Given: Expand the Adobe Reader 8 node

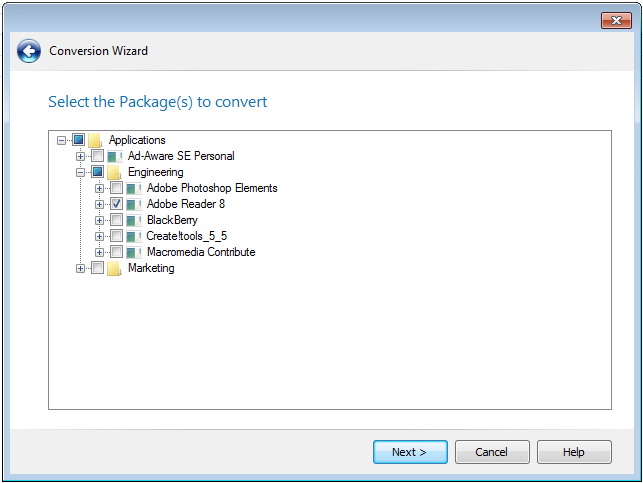Looking at the screenshot, I should [100, 204].
